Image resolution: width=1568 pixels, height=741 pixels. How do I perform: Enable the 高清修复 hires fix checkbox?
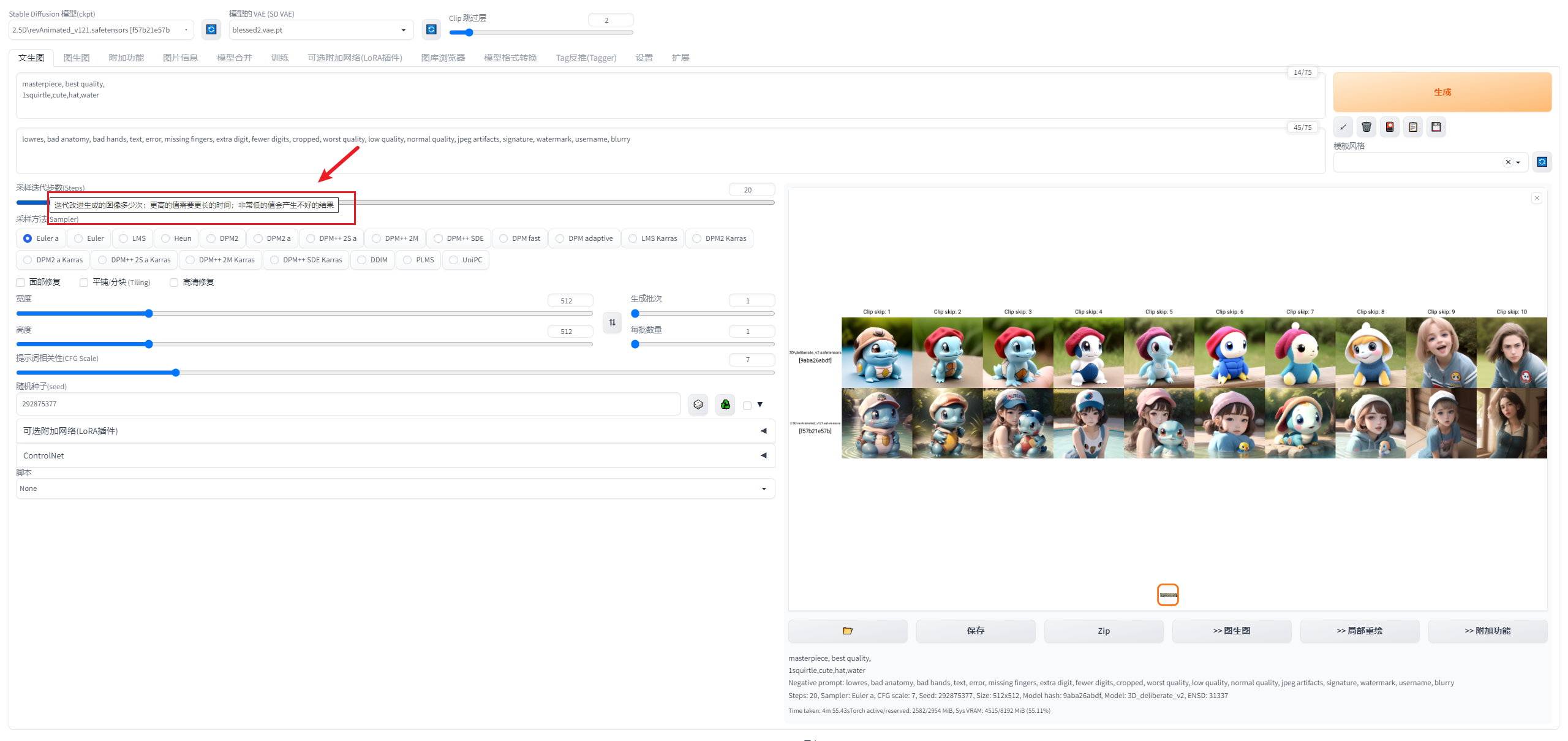174,283
